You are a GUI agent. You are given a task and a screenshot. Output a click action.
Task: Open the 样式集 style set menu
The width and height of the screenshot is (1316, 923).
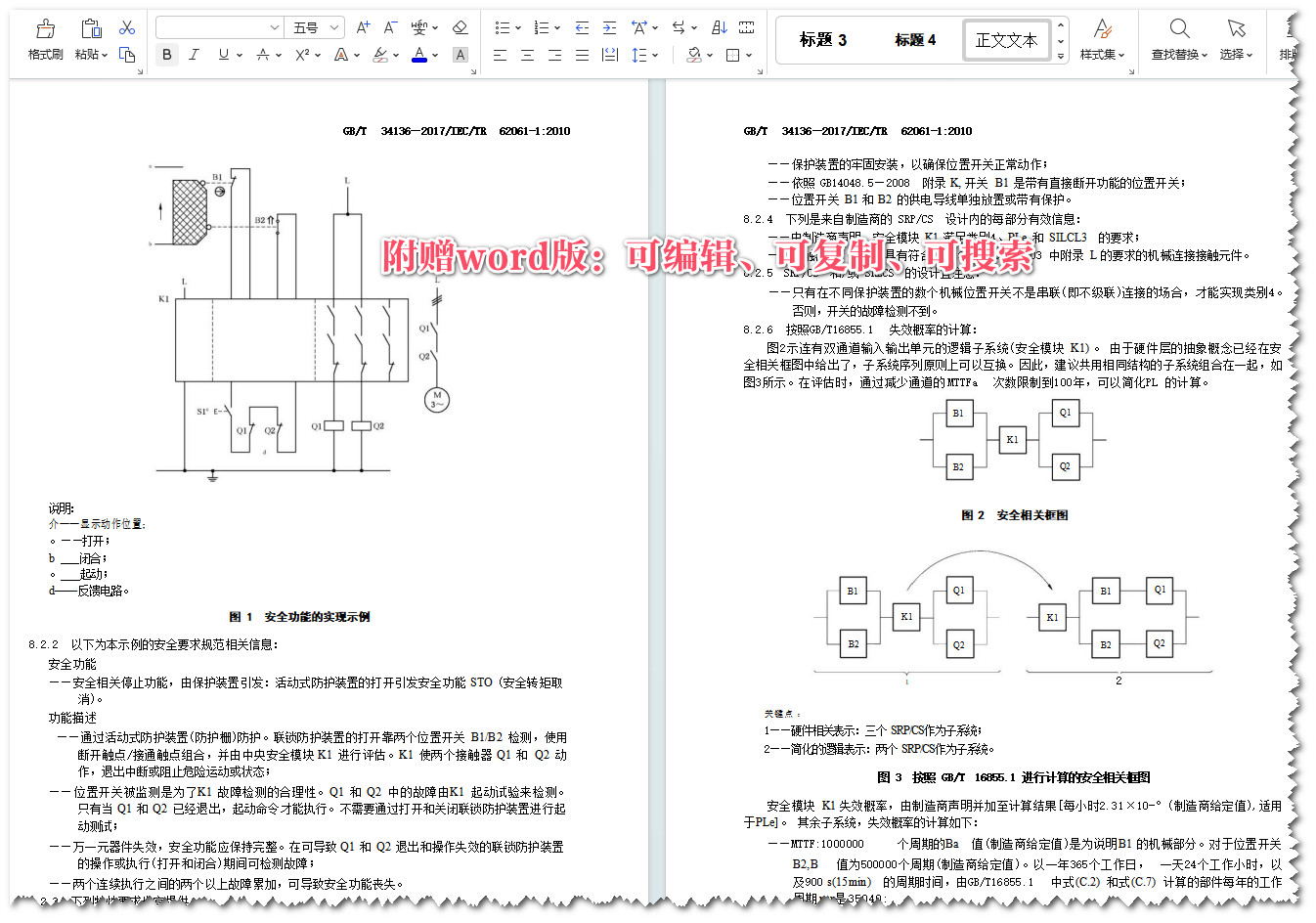coord(1102,40)
